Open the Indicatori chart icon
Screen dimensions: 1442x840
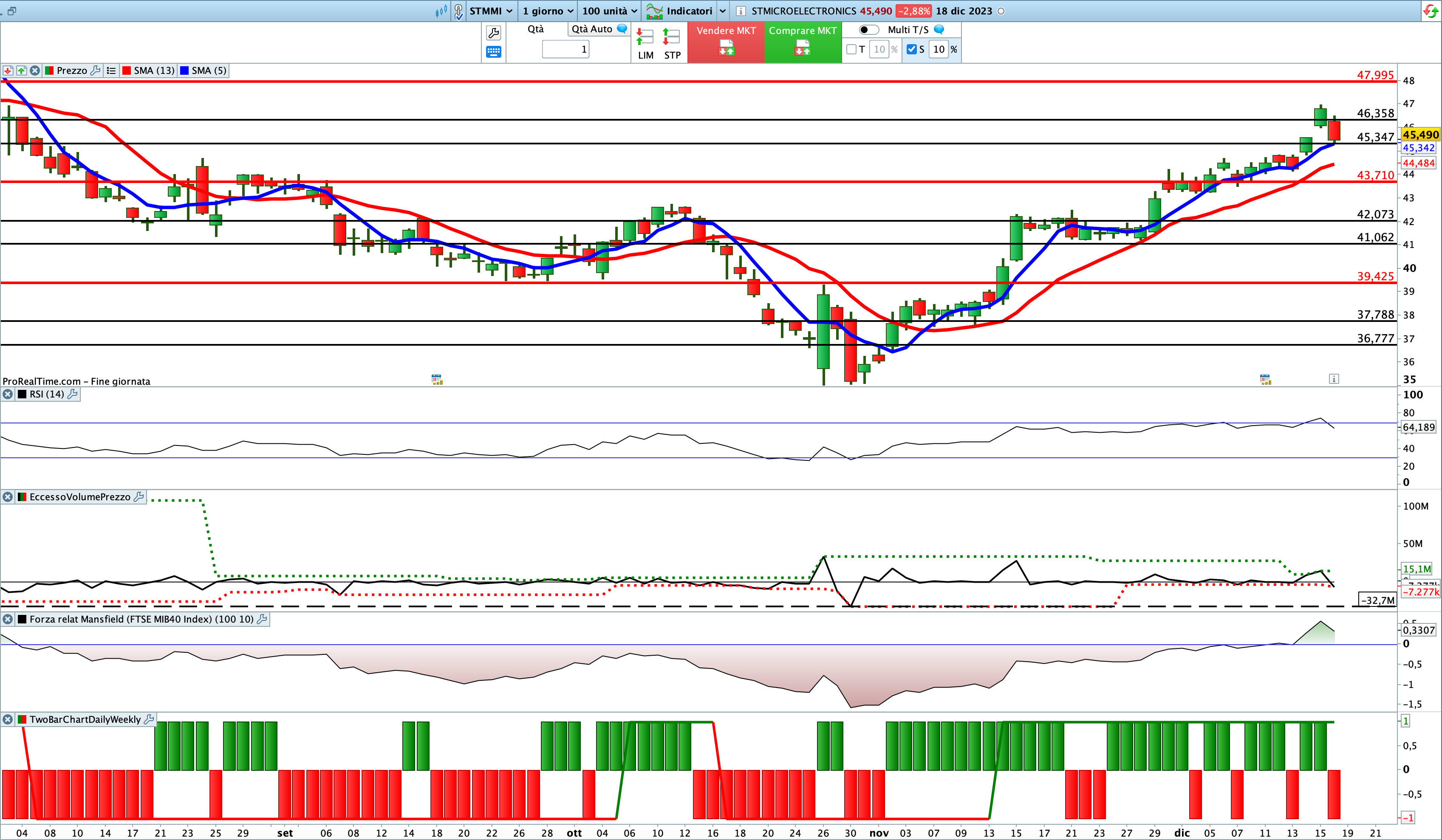point(654,11)
